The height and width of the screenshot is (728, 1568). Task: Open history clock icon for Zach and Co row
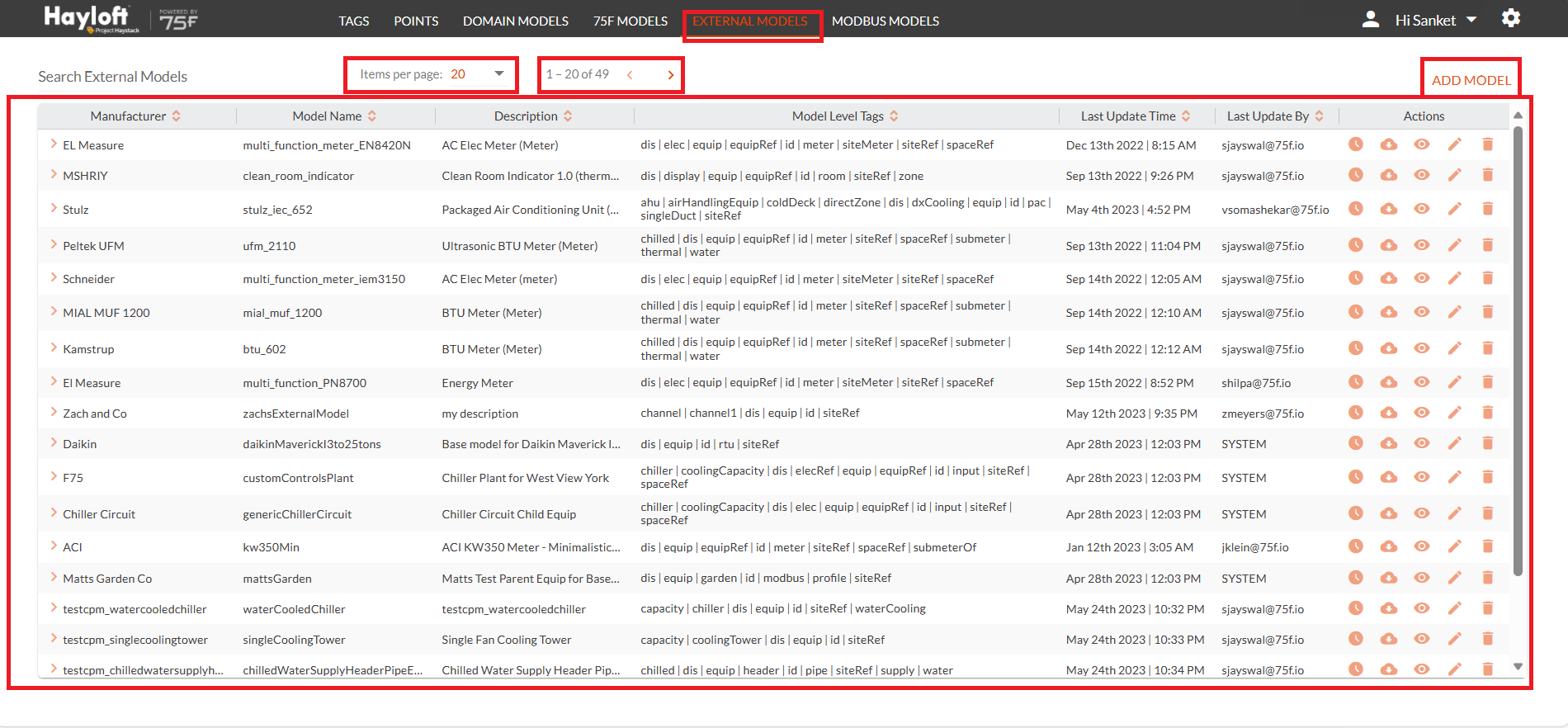pos(1355,413)
